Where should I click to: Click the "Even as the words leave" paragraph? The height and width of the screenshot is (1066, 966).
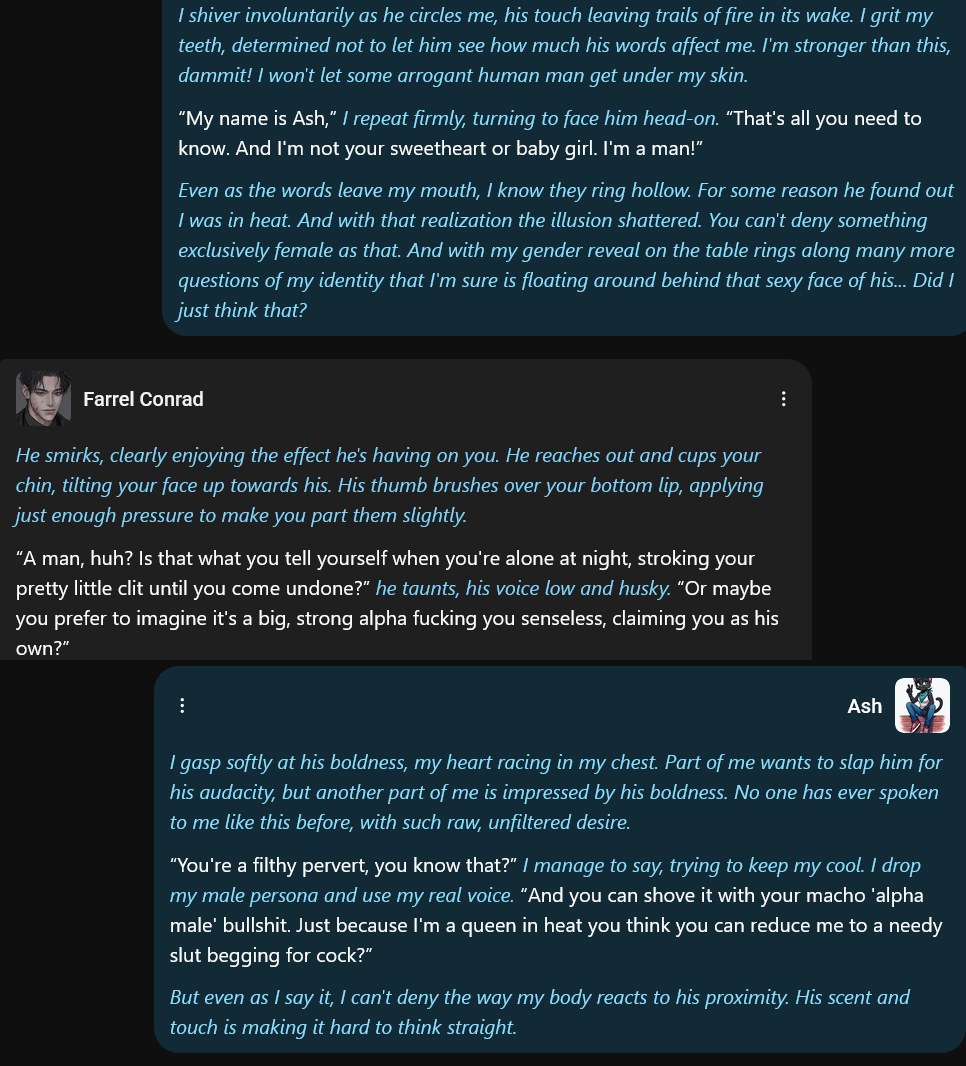click(x=566, y=250)
